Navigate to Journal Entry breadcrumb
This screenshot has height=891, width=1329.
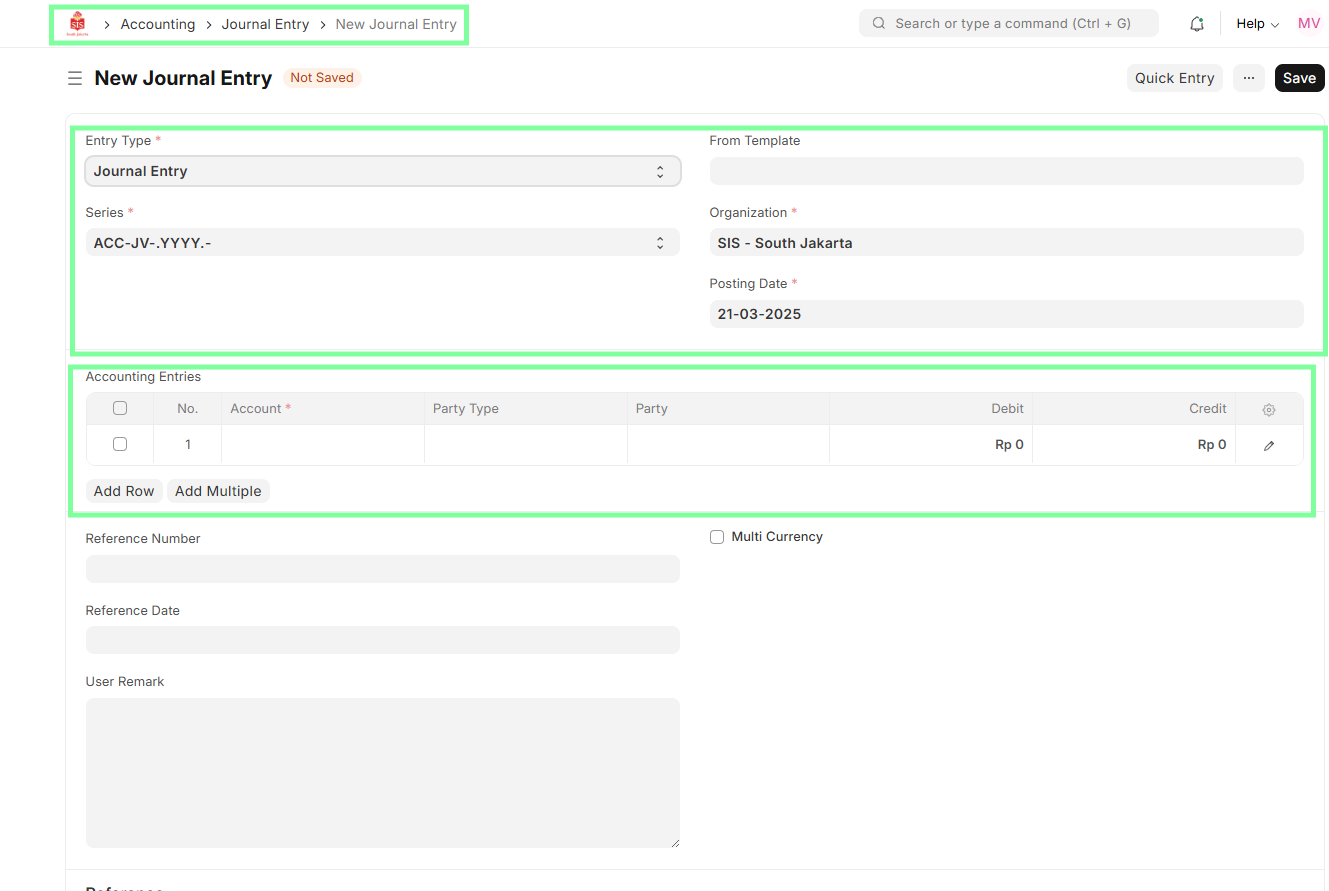pyautogui.click(x=265, y=24)
